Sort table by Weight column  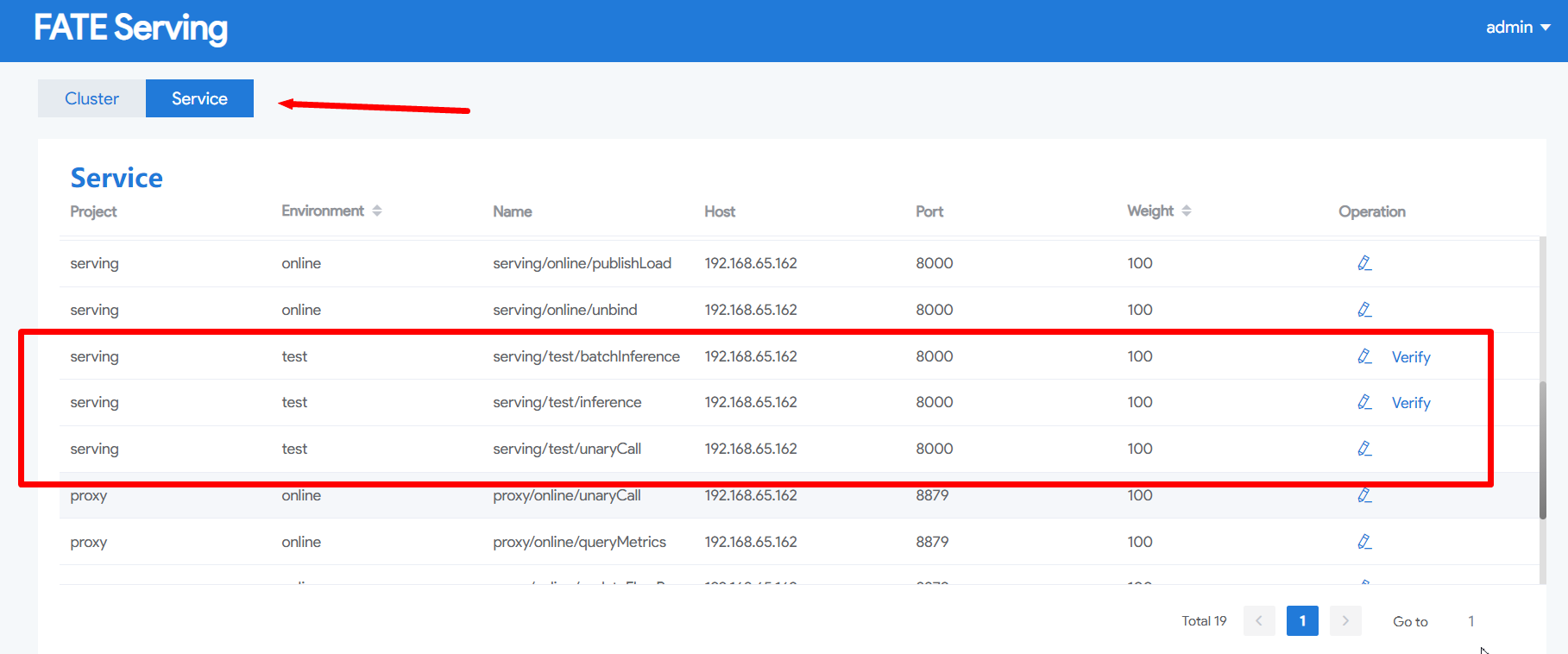[x=1187, y=211]
